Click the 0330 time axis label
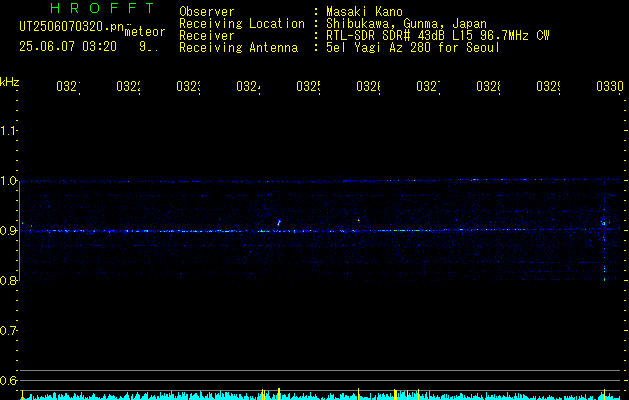The width and height of the screenshot is (629, 400). coord(610,86)
